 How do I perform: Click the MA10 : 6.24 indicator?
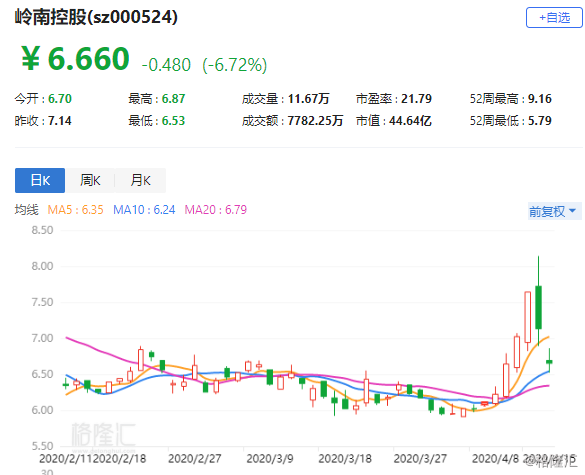pos(144,210)
